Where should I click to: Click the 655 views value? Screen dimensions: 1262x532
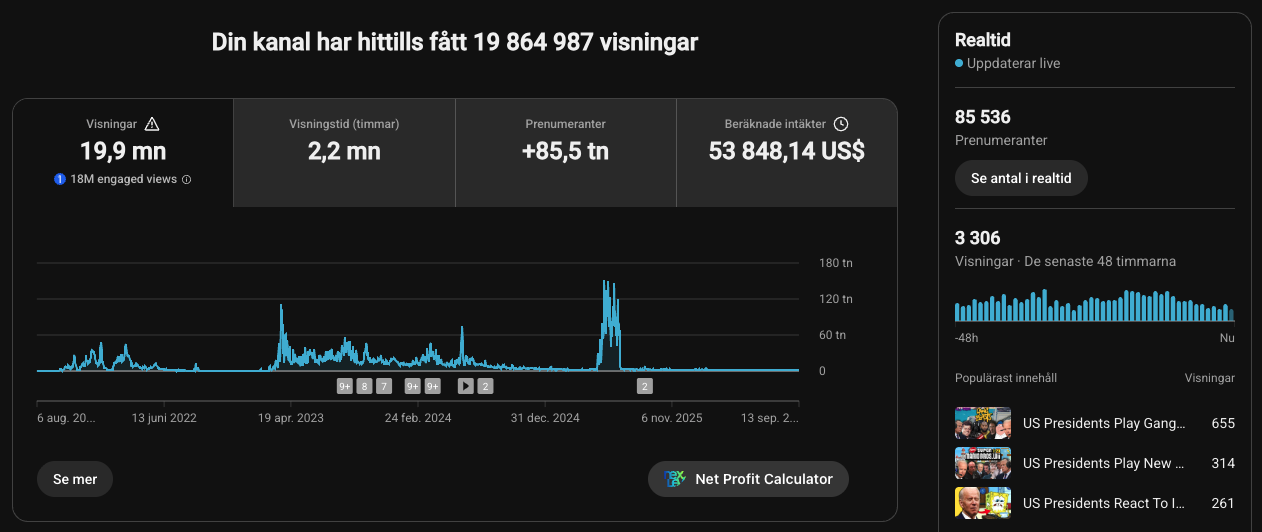pyautogui.click(x=1223, y=423)
